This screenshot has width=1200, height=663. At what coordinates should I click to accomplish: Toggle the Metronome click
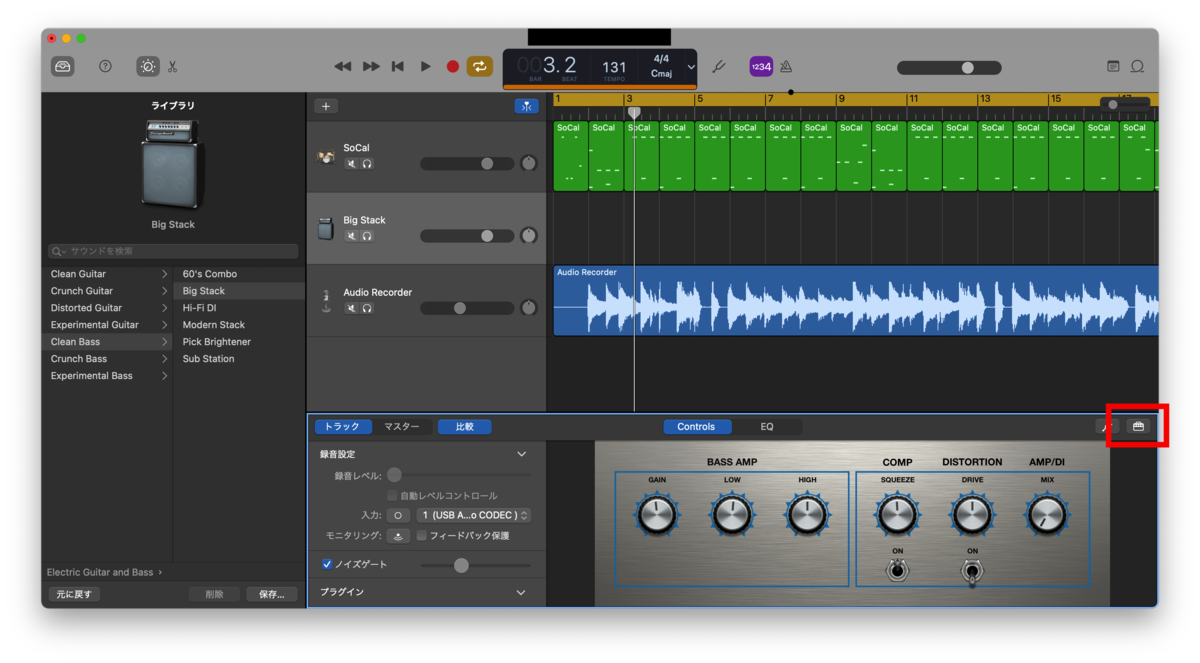[786, 67]
